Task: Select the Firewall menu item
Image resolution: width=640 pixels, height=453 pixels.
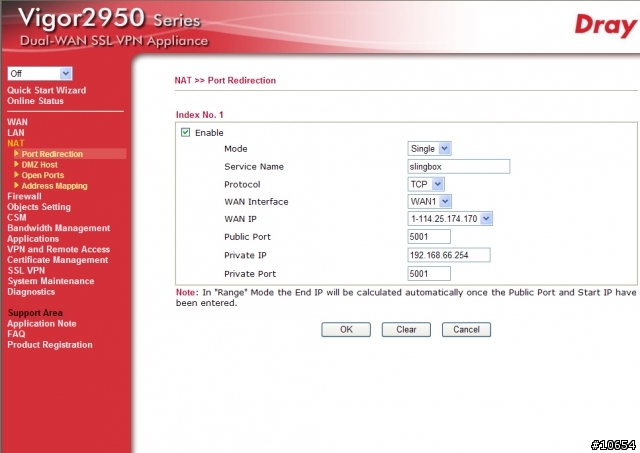Action: click(x=24, y=196)
